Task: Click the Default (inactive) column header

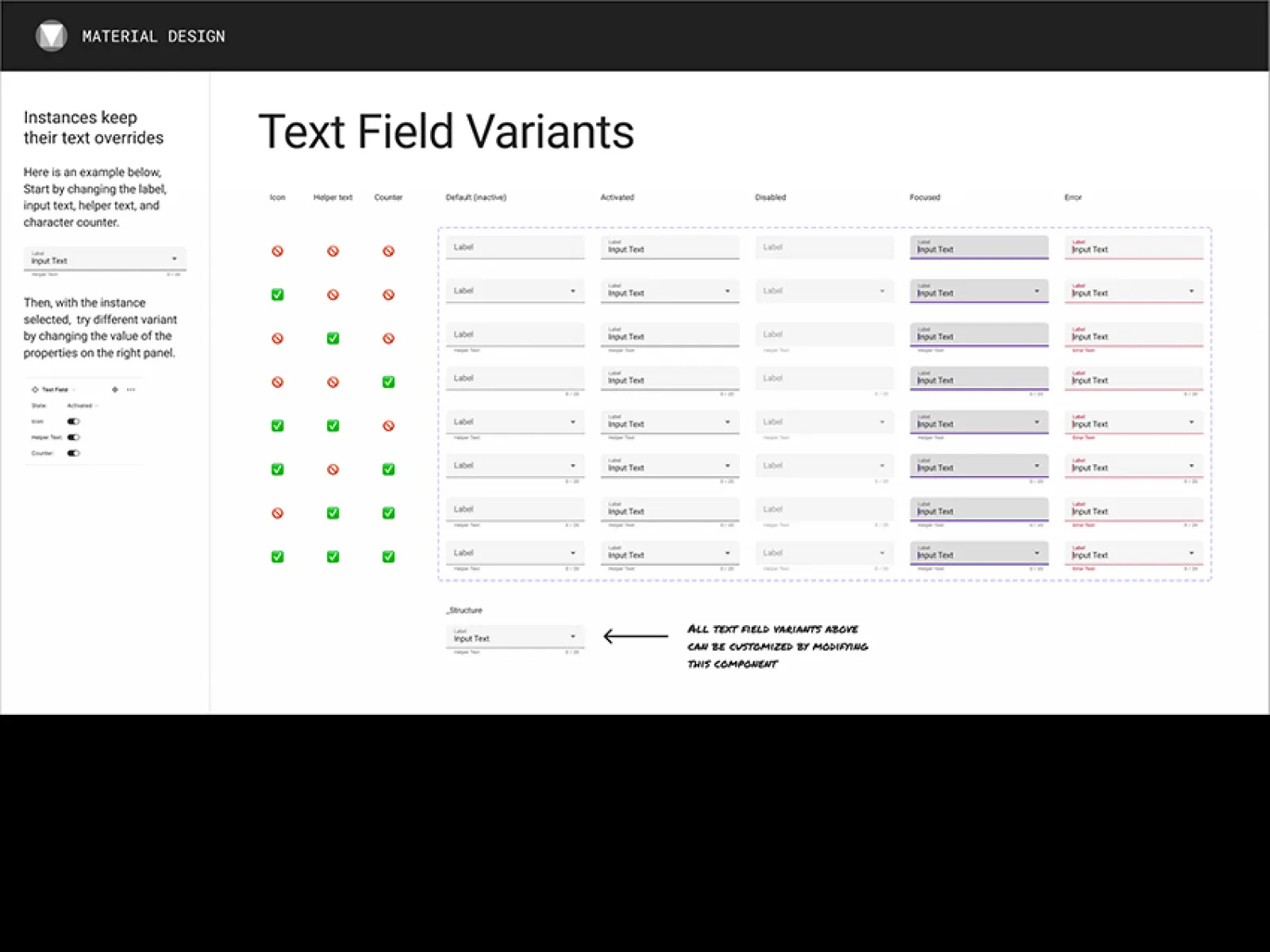Action: click(475, 198)
